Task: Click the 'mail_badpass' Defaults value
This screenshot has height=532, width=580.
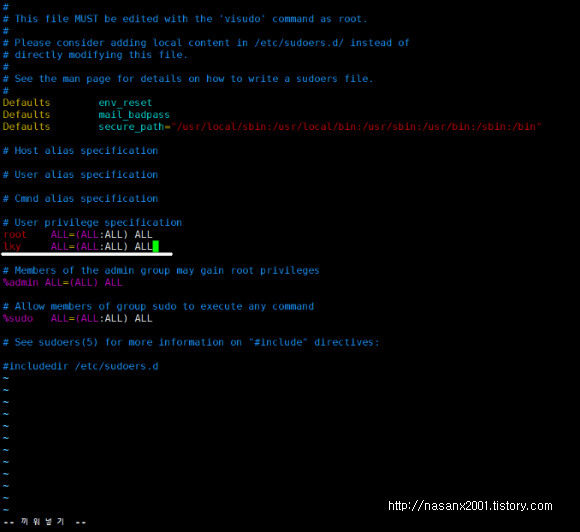Action: 134,115
